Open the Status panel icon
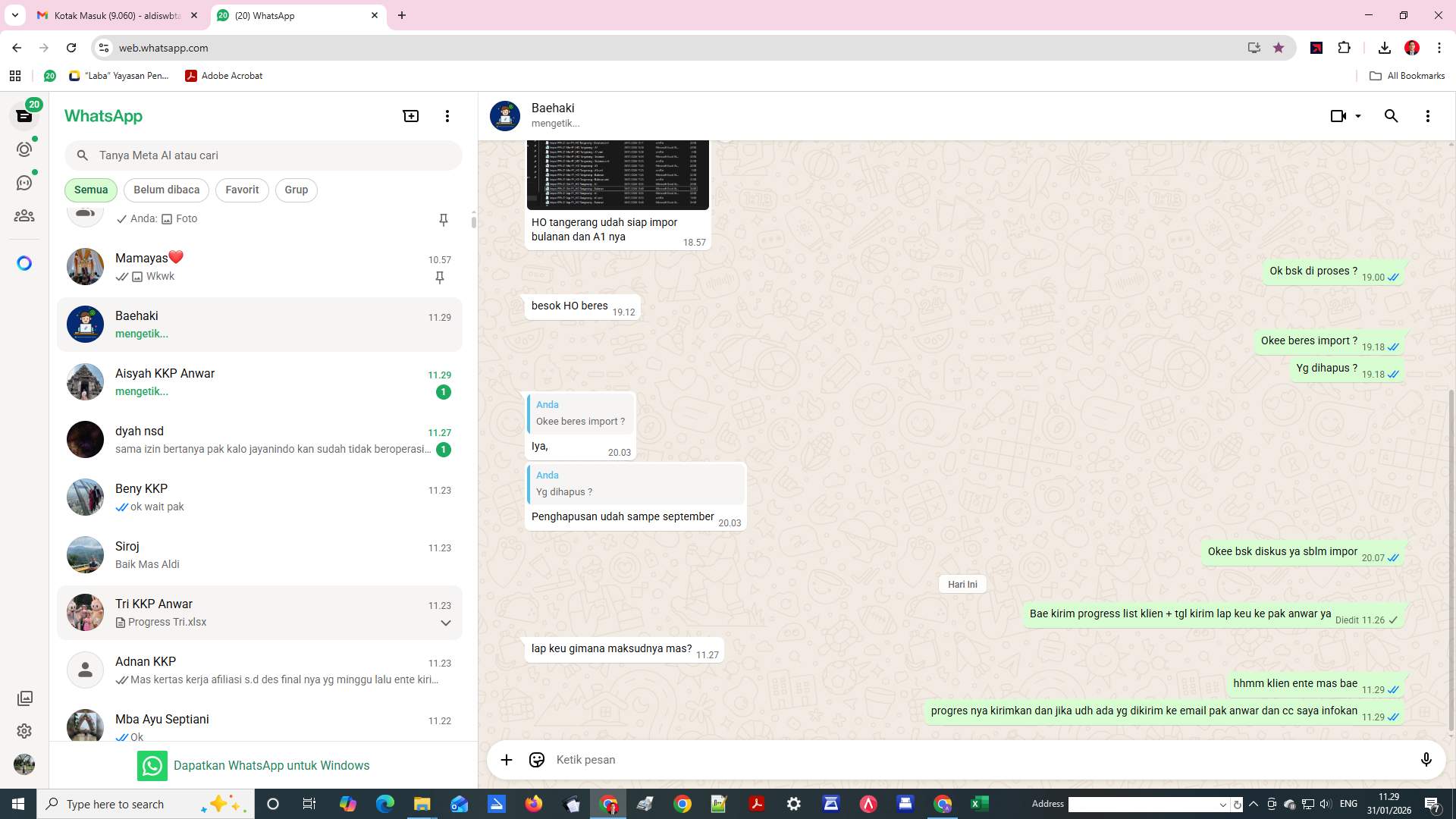The height and width of the screenshot is (819, 1456). 25,149
